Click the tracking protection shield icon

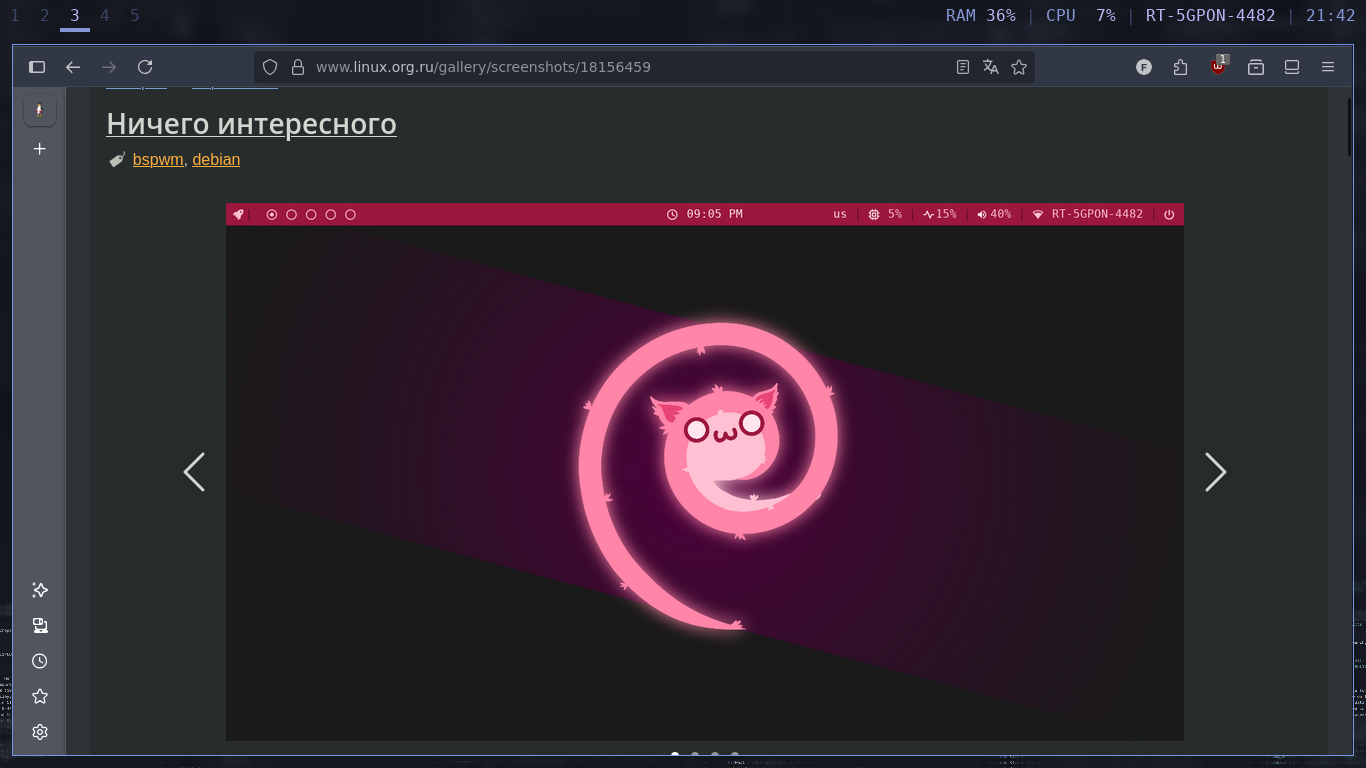click(269, 67)
